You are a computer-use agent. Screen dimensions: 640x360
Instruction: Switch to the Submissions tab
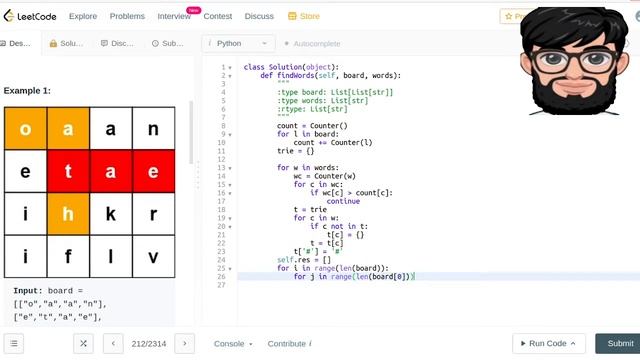tap(168, 43)
